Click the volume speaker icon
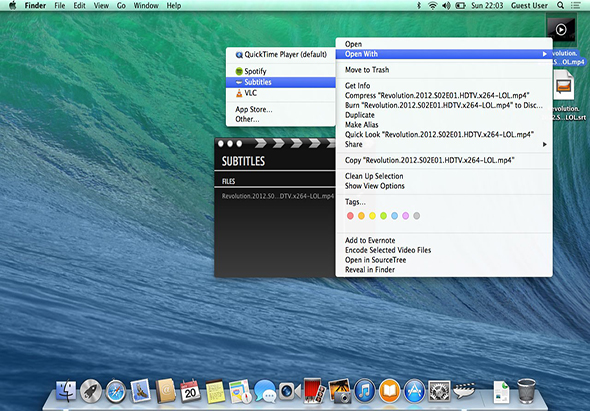The width and height of the screenshot is (590, 411). (x=446, y=5)
